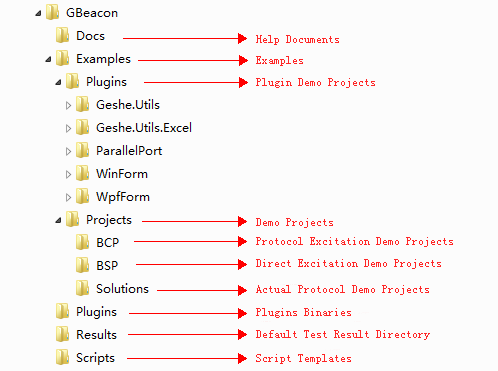Open the Examples folder label

click(x=103, y=59)
